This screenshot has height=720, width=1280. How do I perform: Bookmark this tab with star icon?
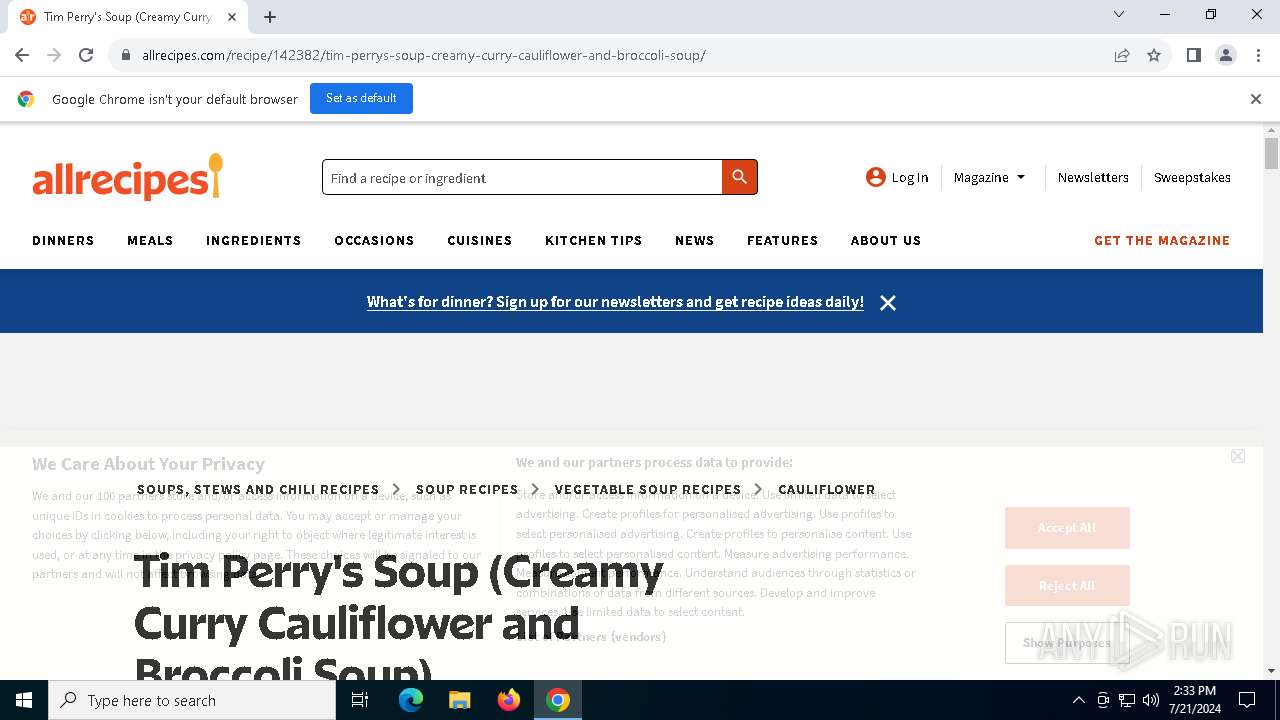pyautogui.click(x=1154, y=55)
